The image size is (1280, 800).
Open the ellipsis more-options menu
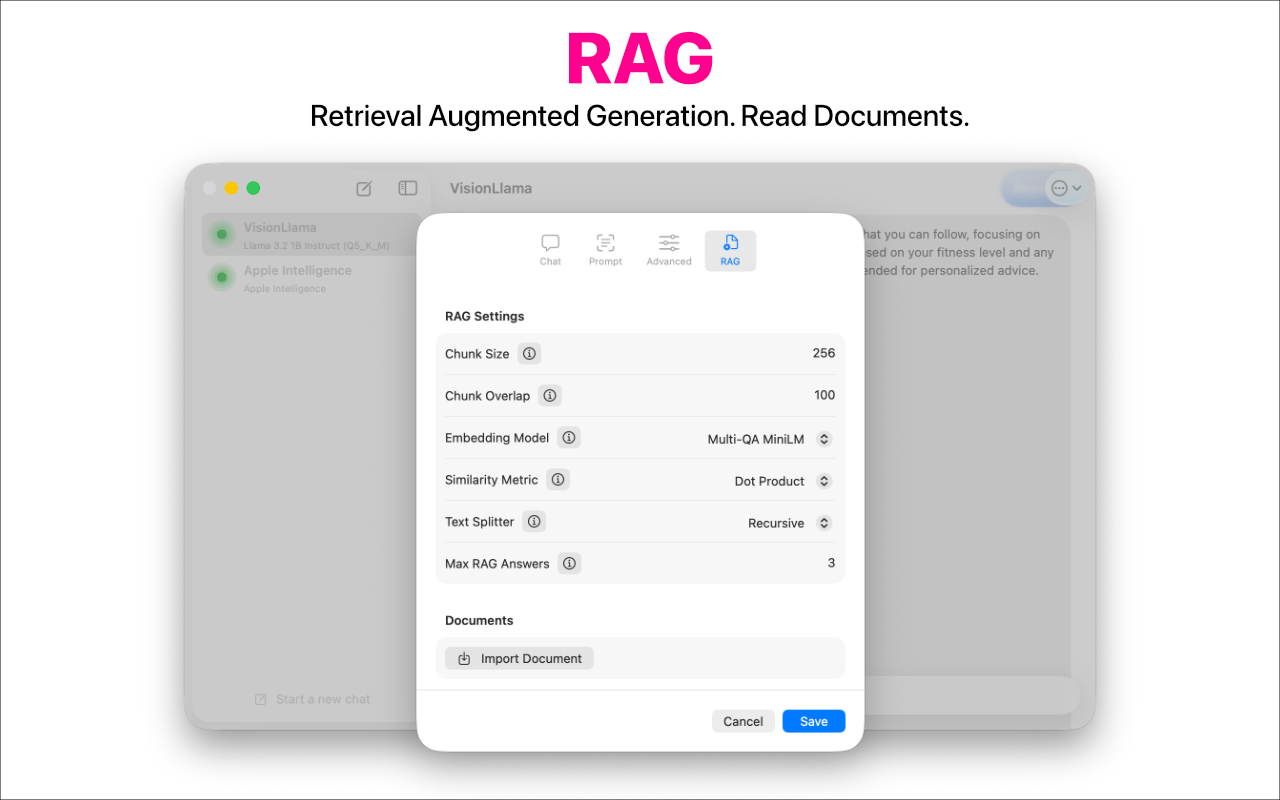click(1066, 188)
